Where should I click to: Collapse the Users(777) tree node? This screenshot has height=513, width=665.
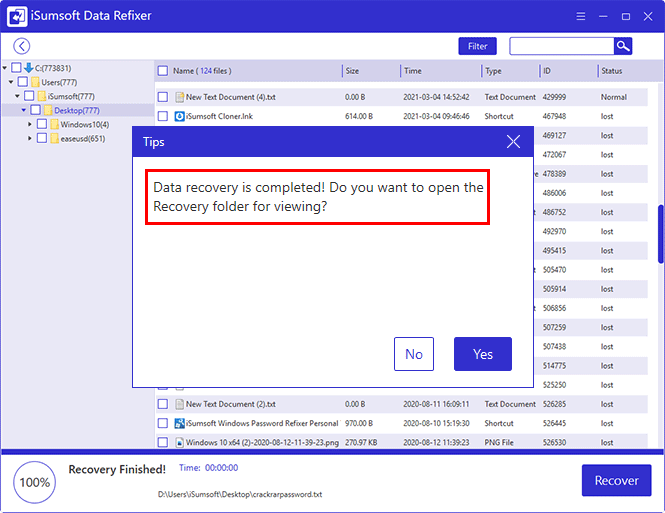tap(11, 82)
